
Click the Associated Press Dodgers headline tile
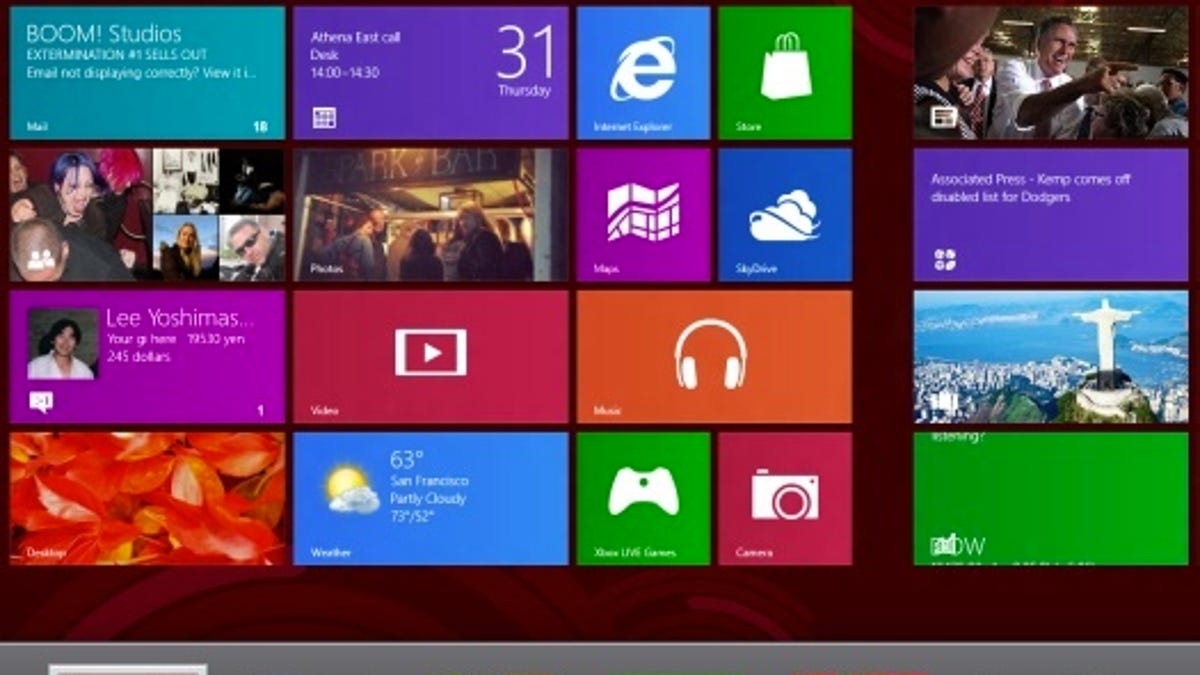pos(1050,215)
